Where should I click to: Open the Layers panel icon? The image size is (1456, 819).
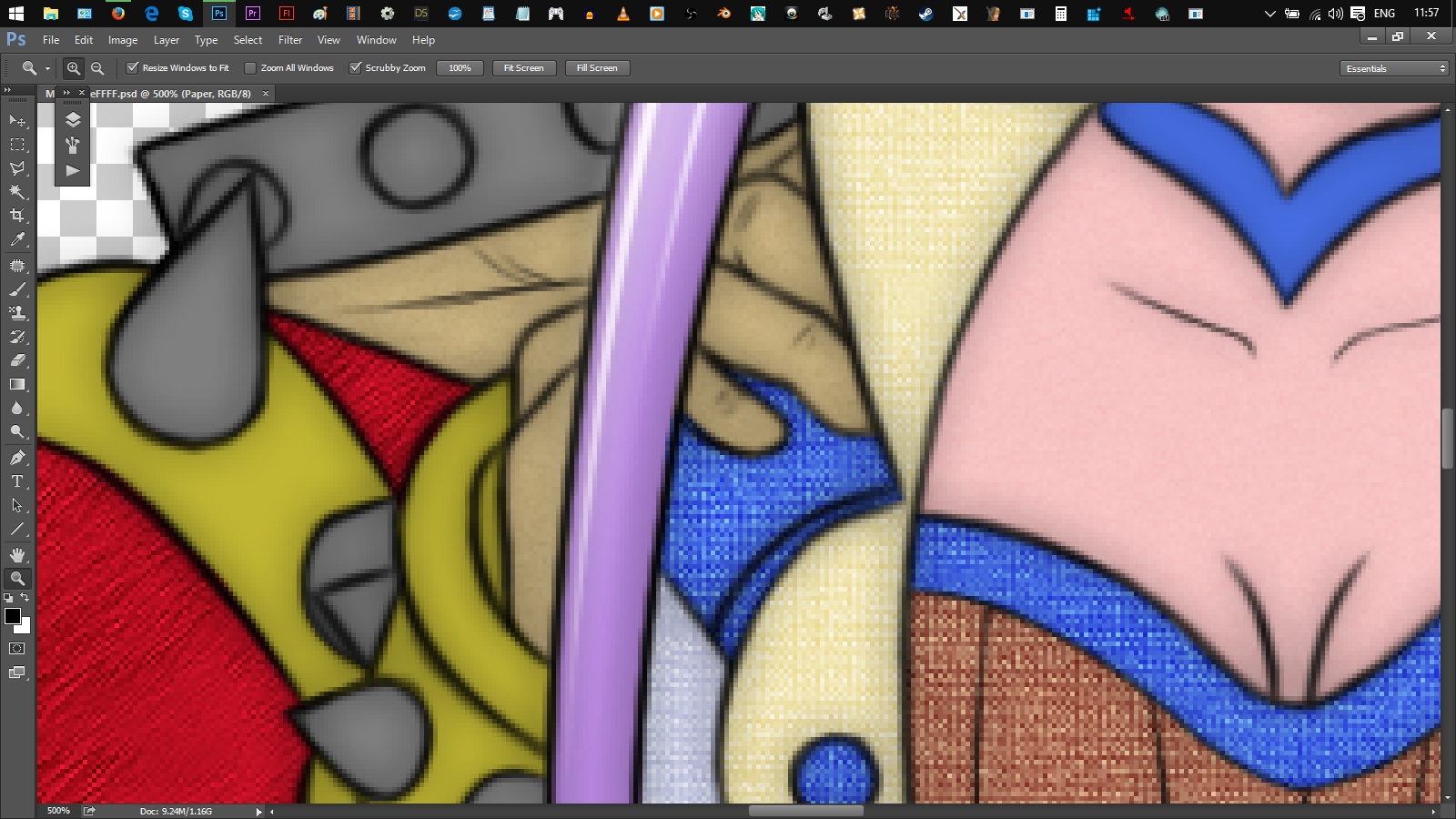73,119
